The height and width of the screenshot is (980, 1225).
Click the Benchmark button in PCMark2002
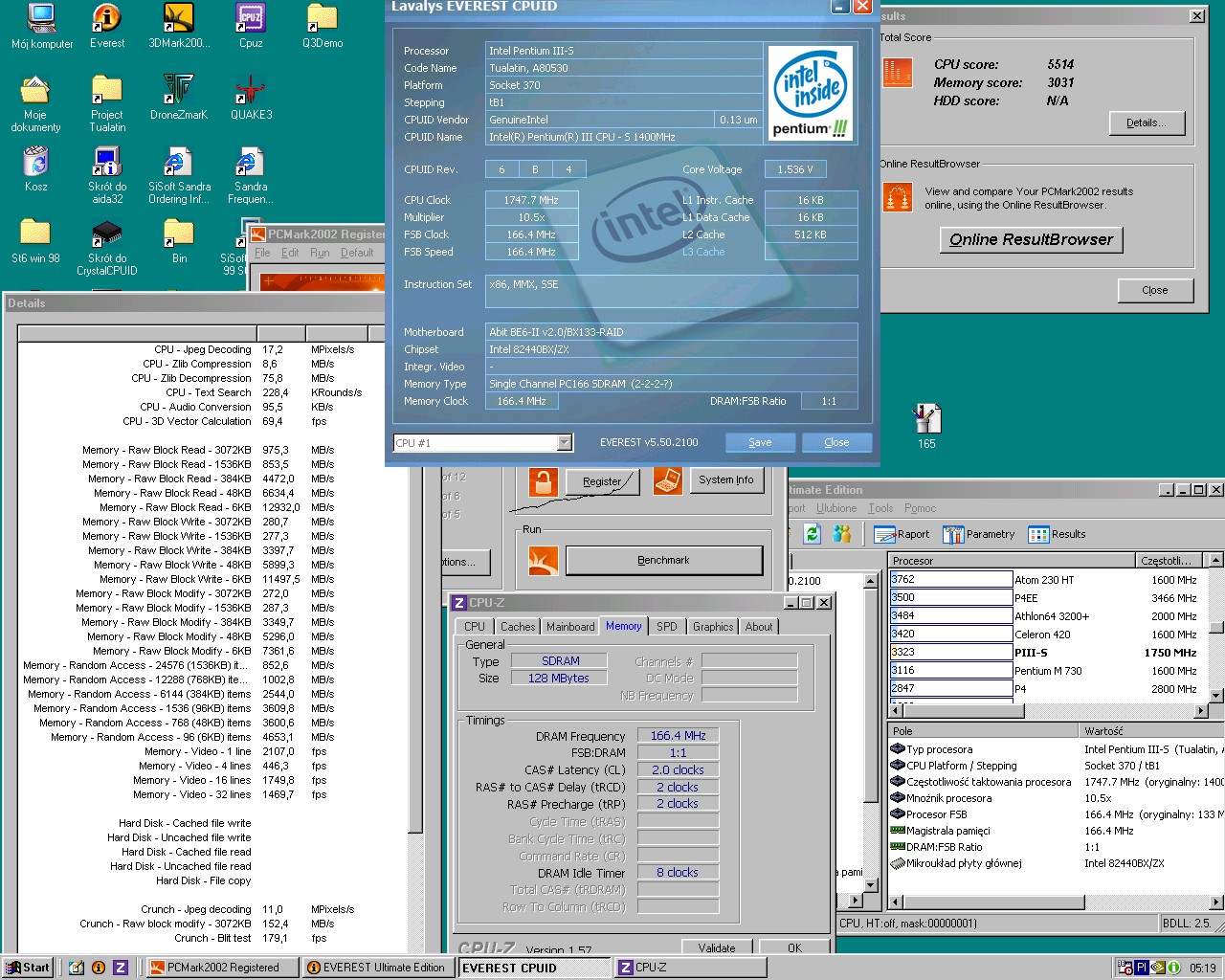pyautogui.click(x=663, y=560)
